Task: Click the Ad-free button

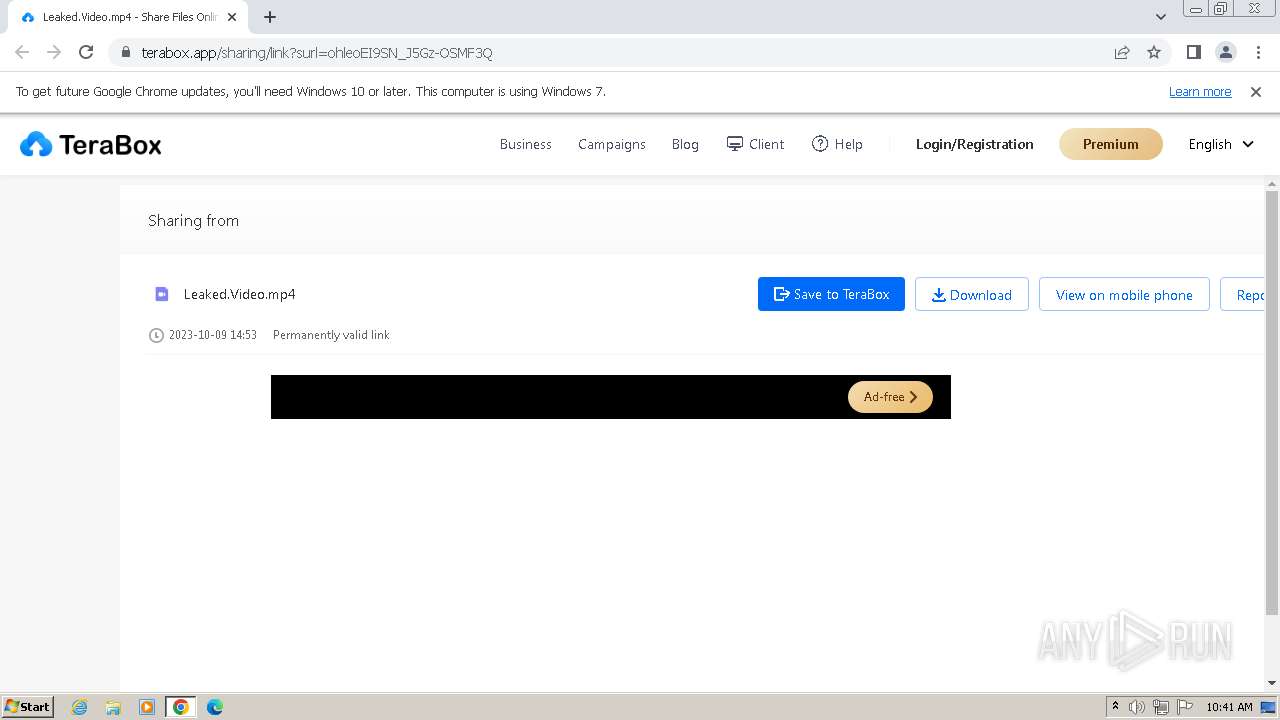Action: click(x=890, y=397)
